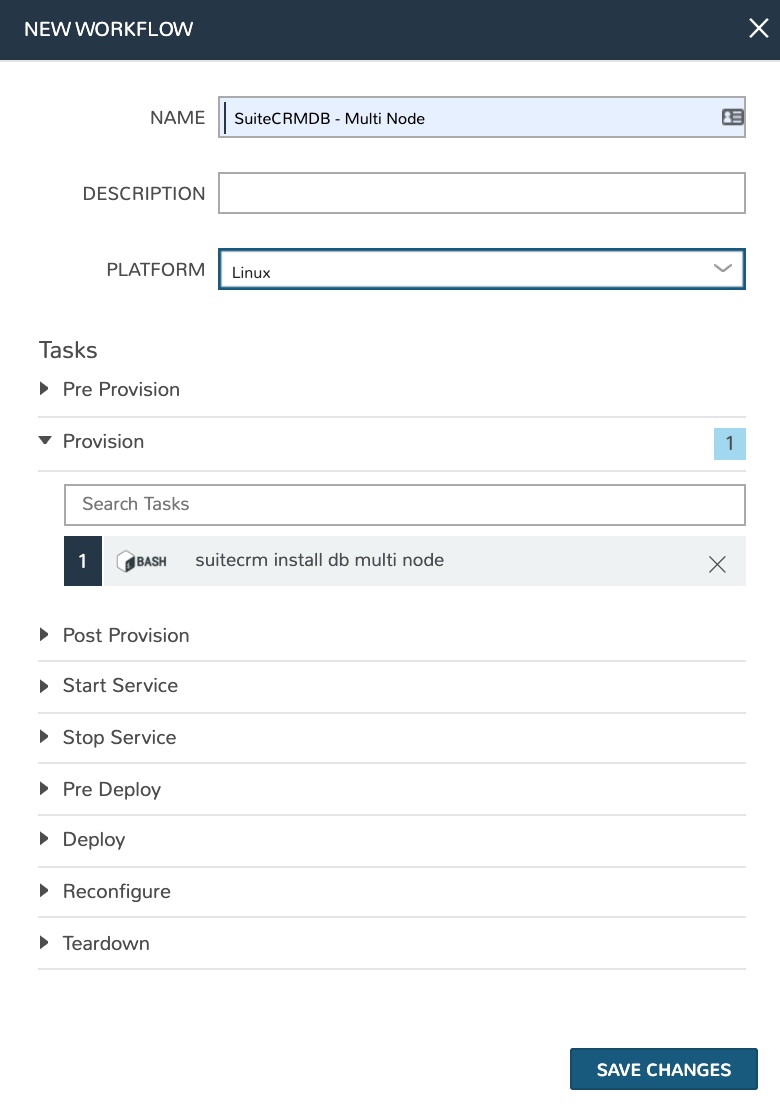Image resolution: width=780 pixels, height=1112 pixels.
Task: Collapse the Provision section
Action: (x=103, y=441)
